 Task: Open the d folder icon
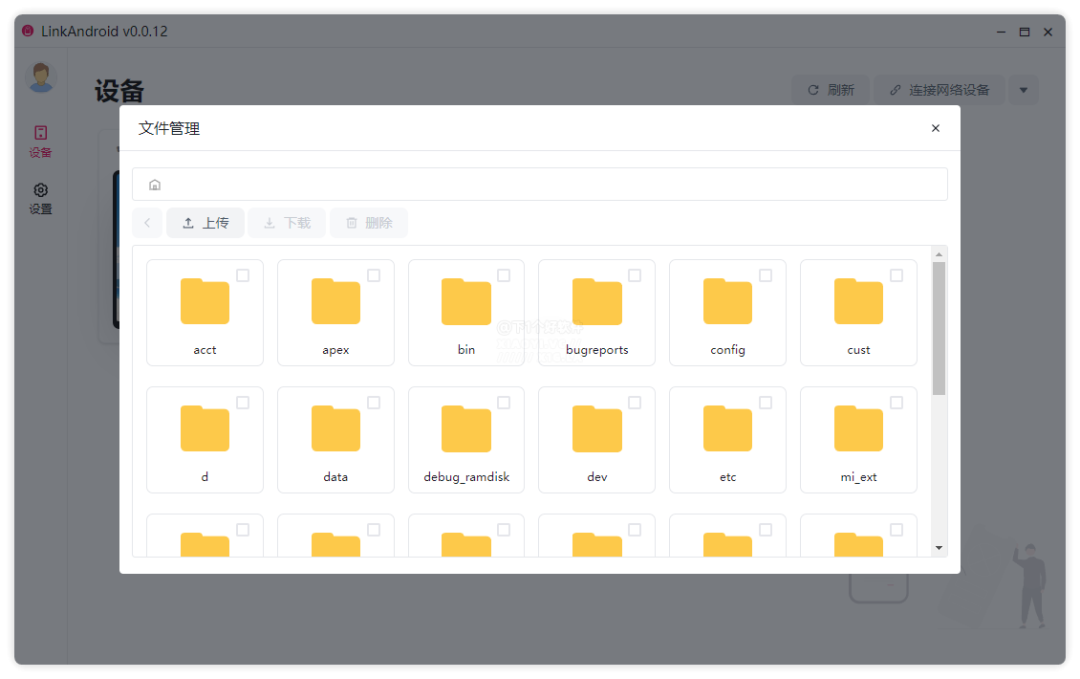click(205, 428)
